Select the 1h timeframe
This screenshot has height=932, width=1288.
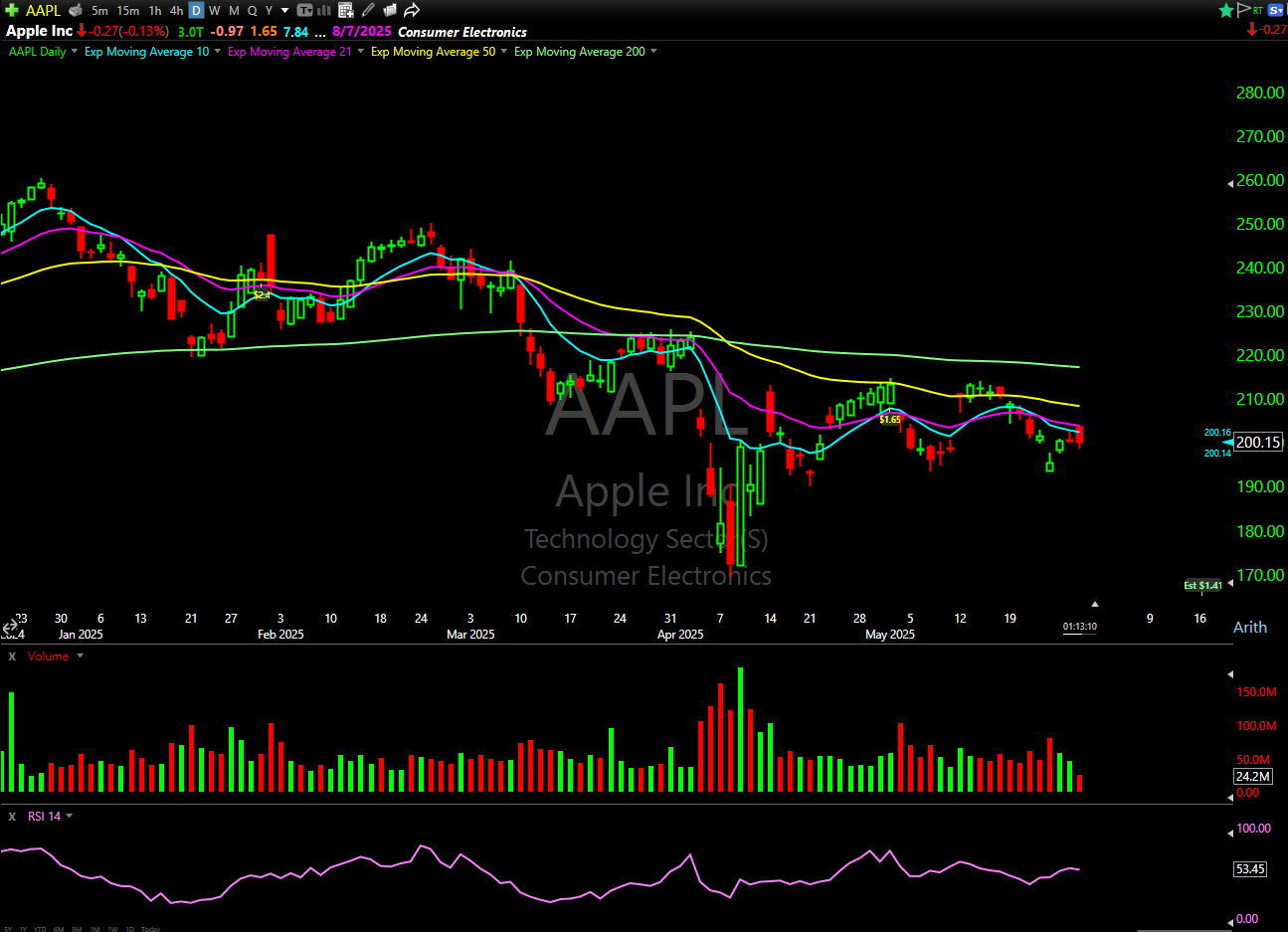coord(155,11)
